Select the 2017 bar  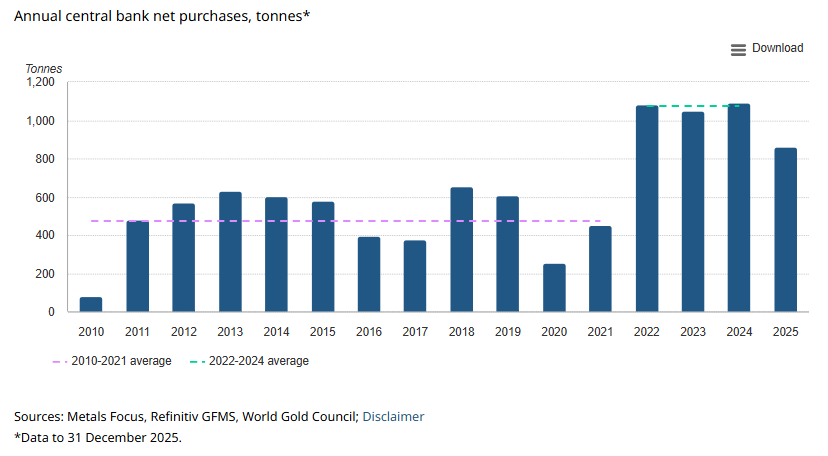(x=415, y=277)
